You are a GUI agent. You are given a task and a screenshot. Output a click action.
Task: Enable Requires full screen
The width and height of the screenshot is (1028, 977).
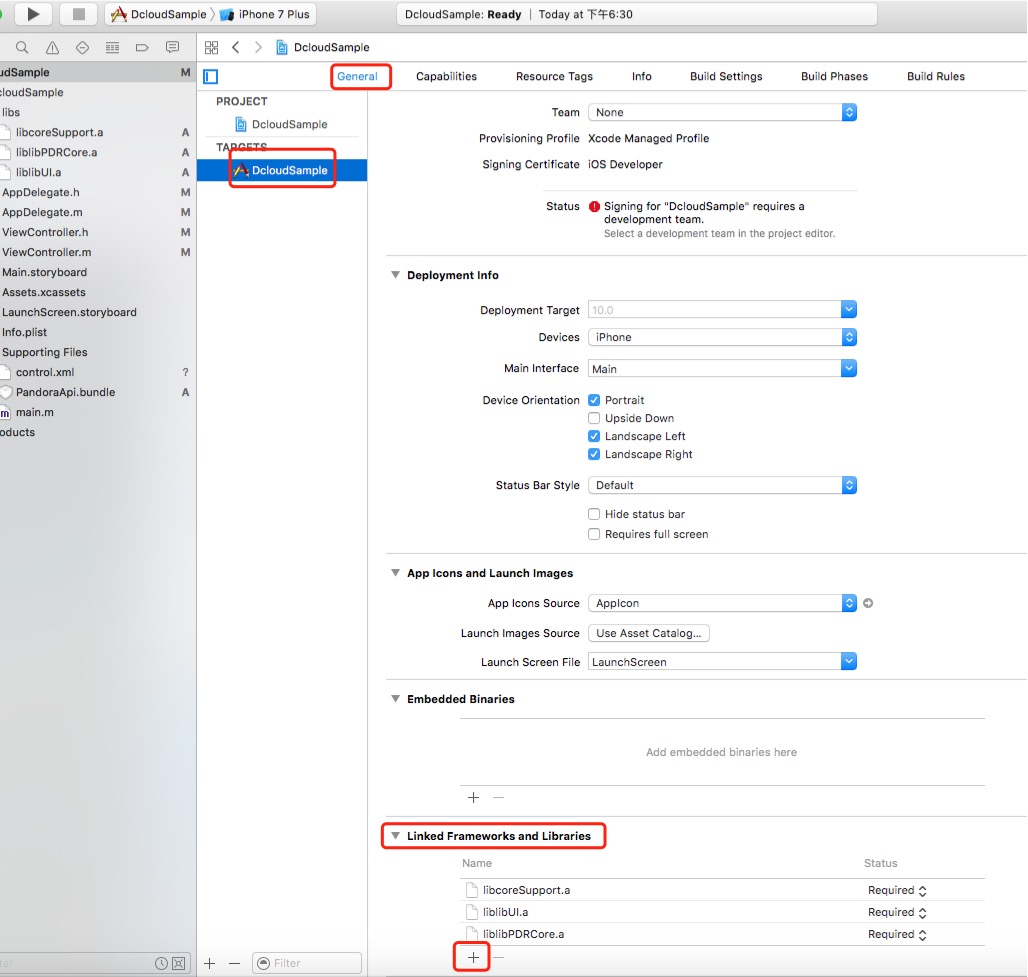click(594, 534)
